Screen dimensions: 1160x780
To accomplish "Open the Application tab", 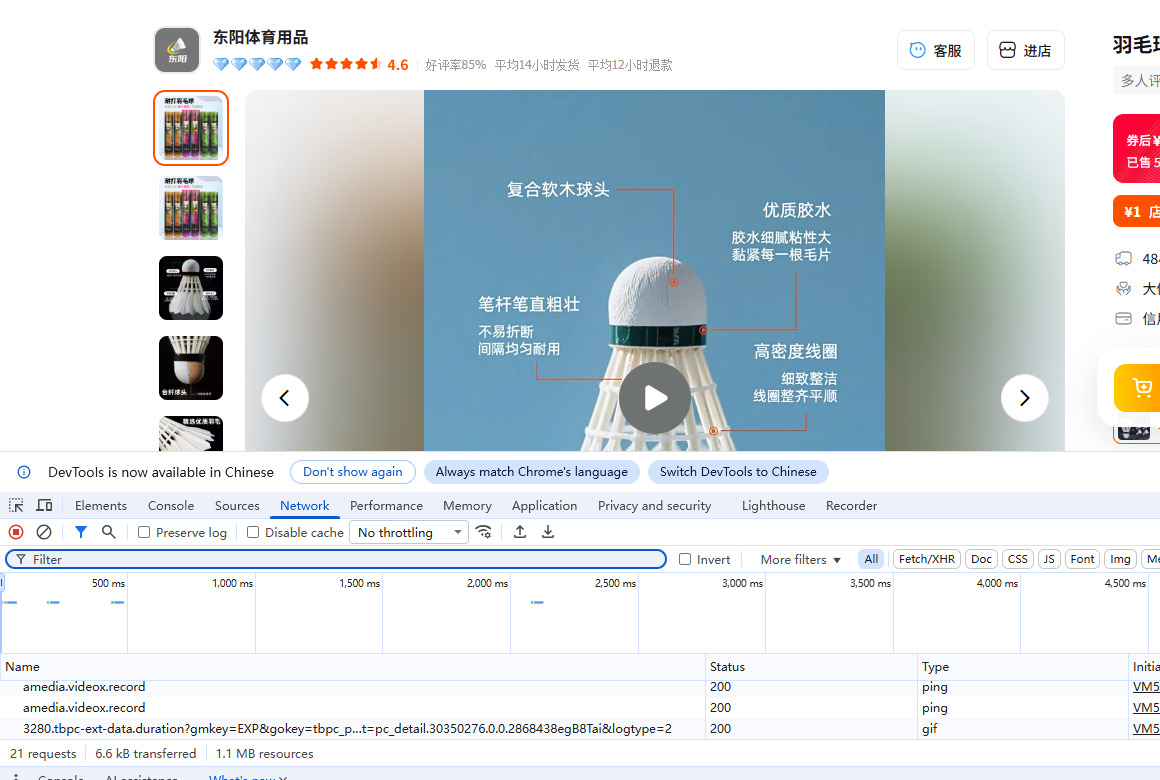I will [x=544, y=506].
